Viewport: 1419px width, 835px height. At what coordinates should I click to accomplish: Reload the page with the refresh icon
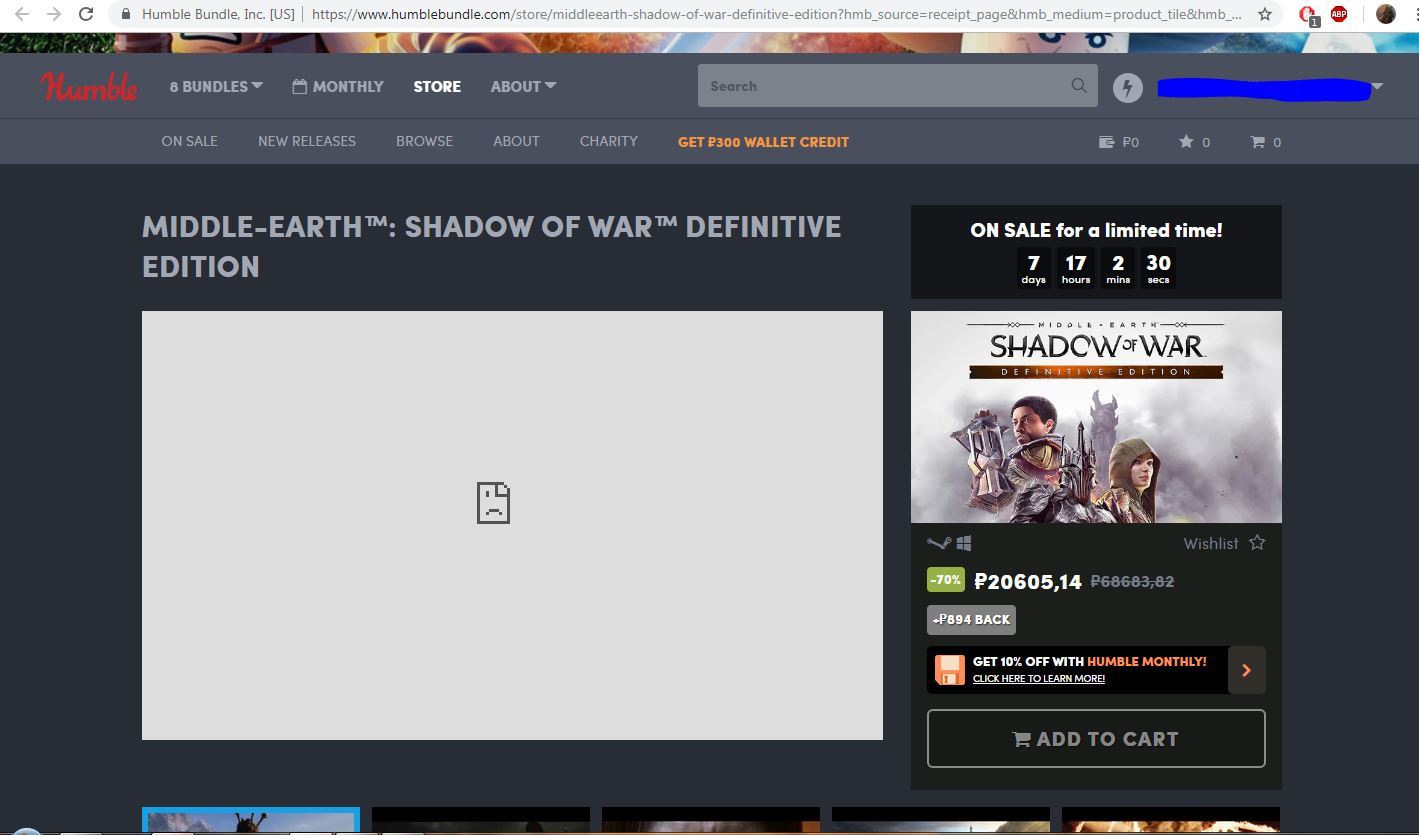(86, 14)
